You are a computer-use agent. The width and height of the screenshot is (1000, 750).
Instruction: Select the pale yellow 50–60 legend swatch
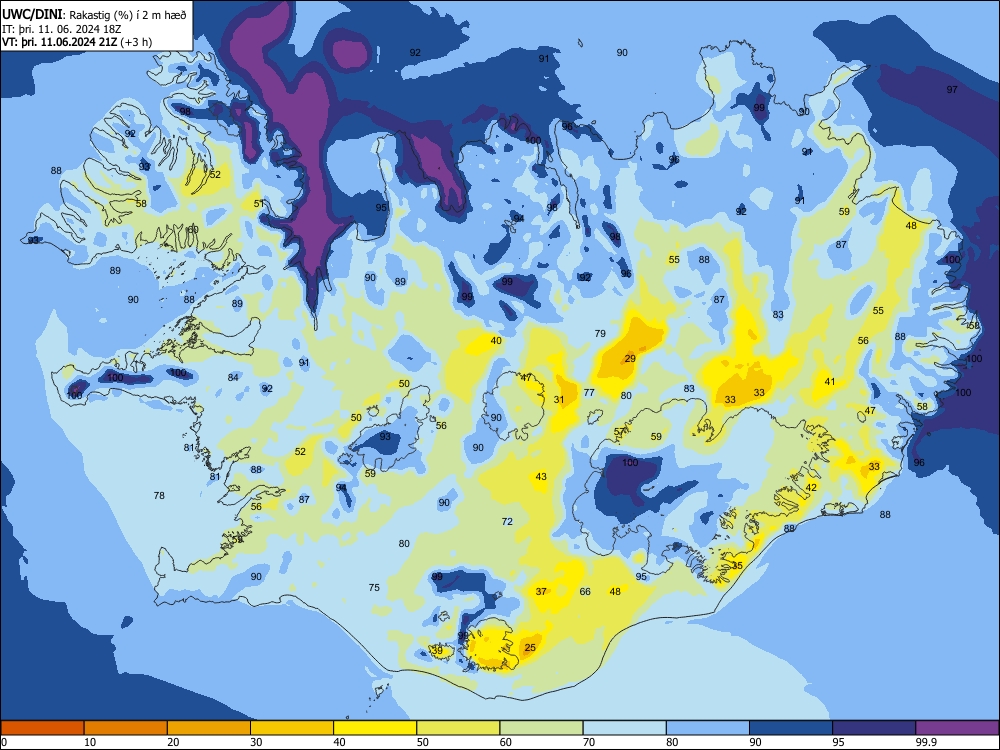[x=458, y=728]
